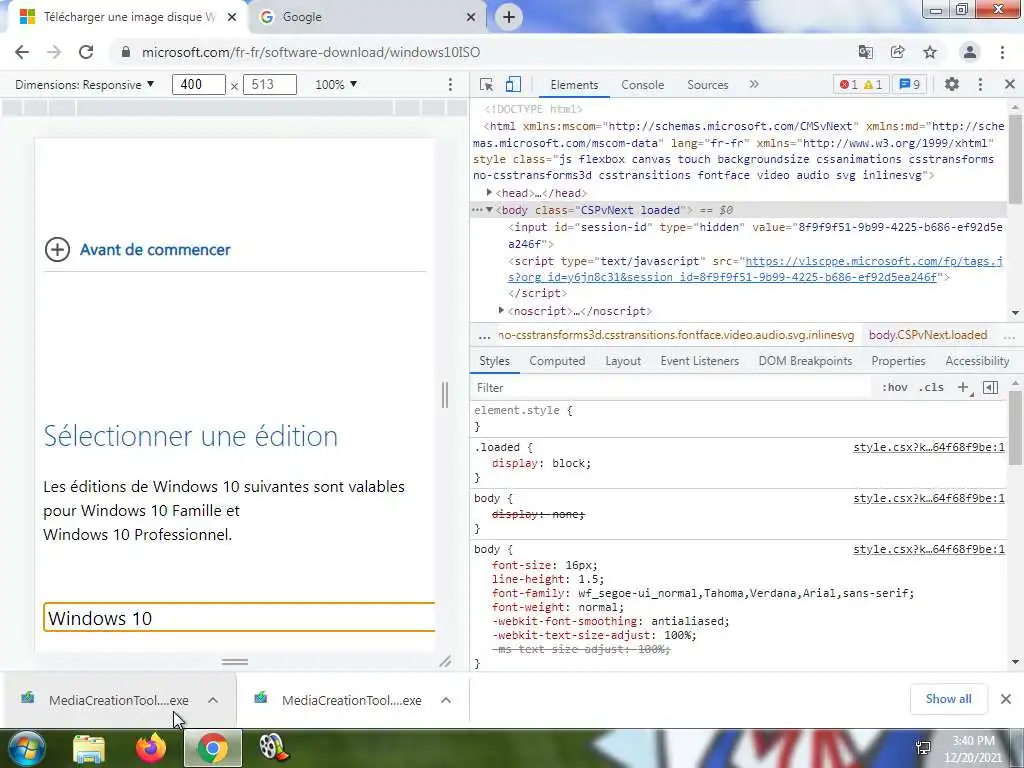Open menu arrow of first MediaCreationTool download
The width and height of the screenshot is (1024, 768).
point(213,700)
